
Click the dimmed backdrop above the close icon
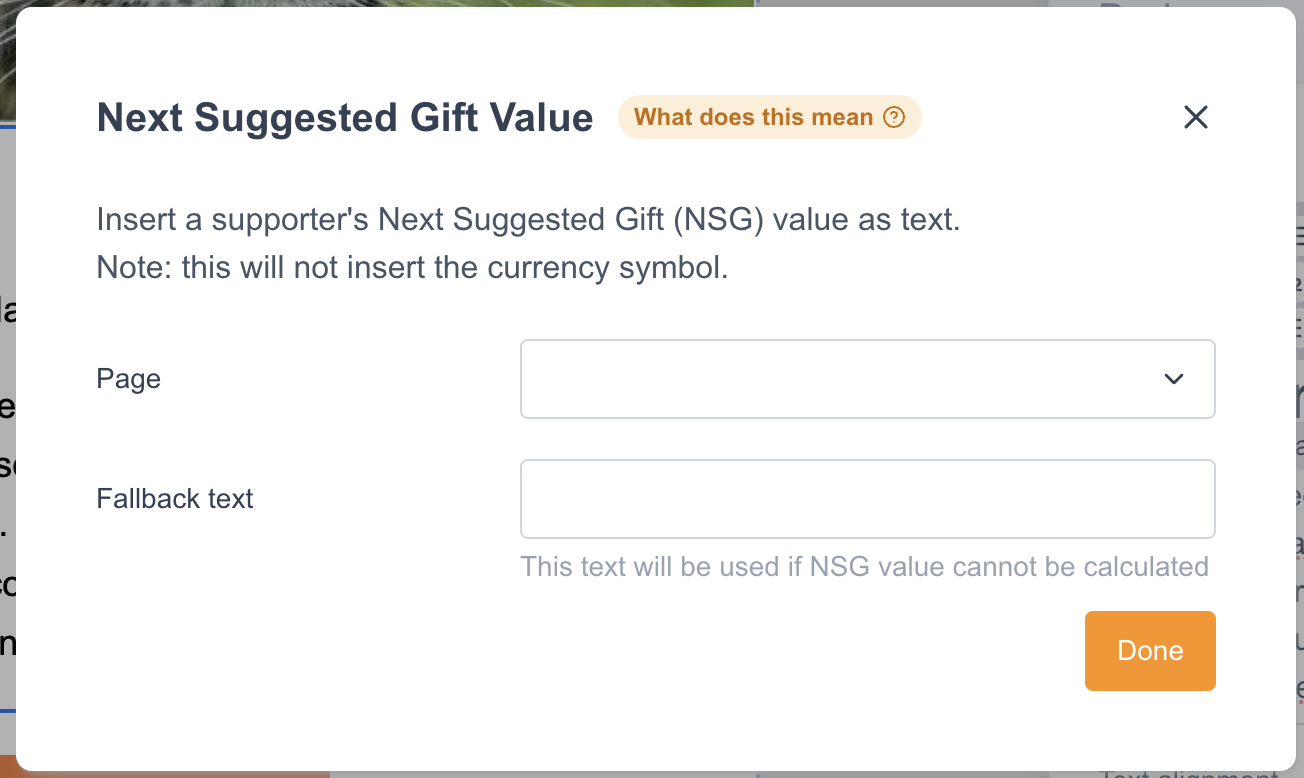1195,3
